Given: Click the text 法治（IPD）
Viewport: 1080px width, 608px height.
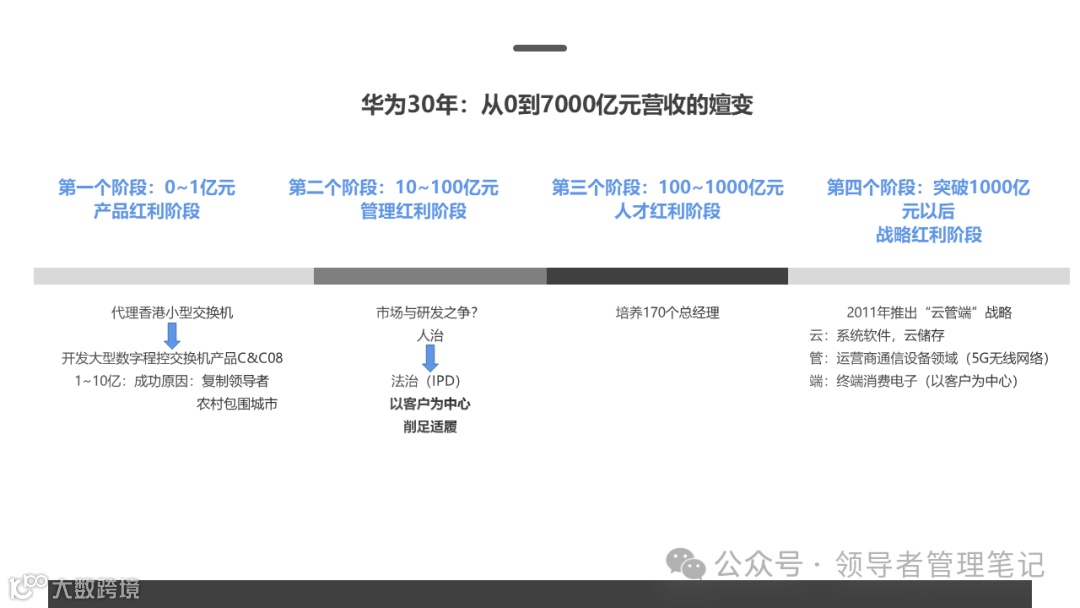Looking at the screenshot, I should pos(426,381).
